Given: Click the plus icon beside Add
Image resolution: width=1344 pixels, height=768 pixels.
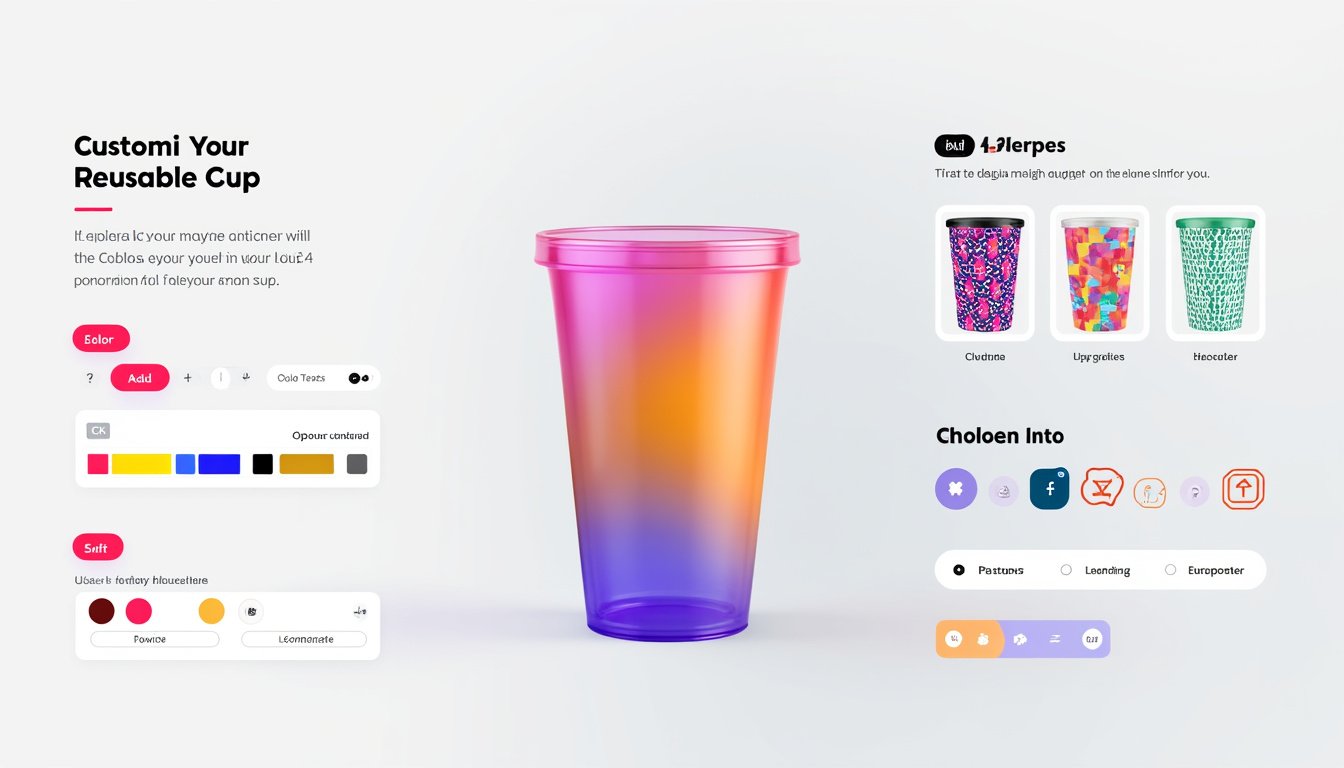Looking at the screenshot, I should tap(187, 378).
